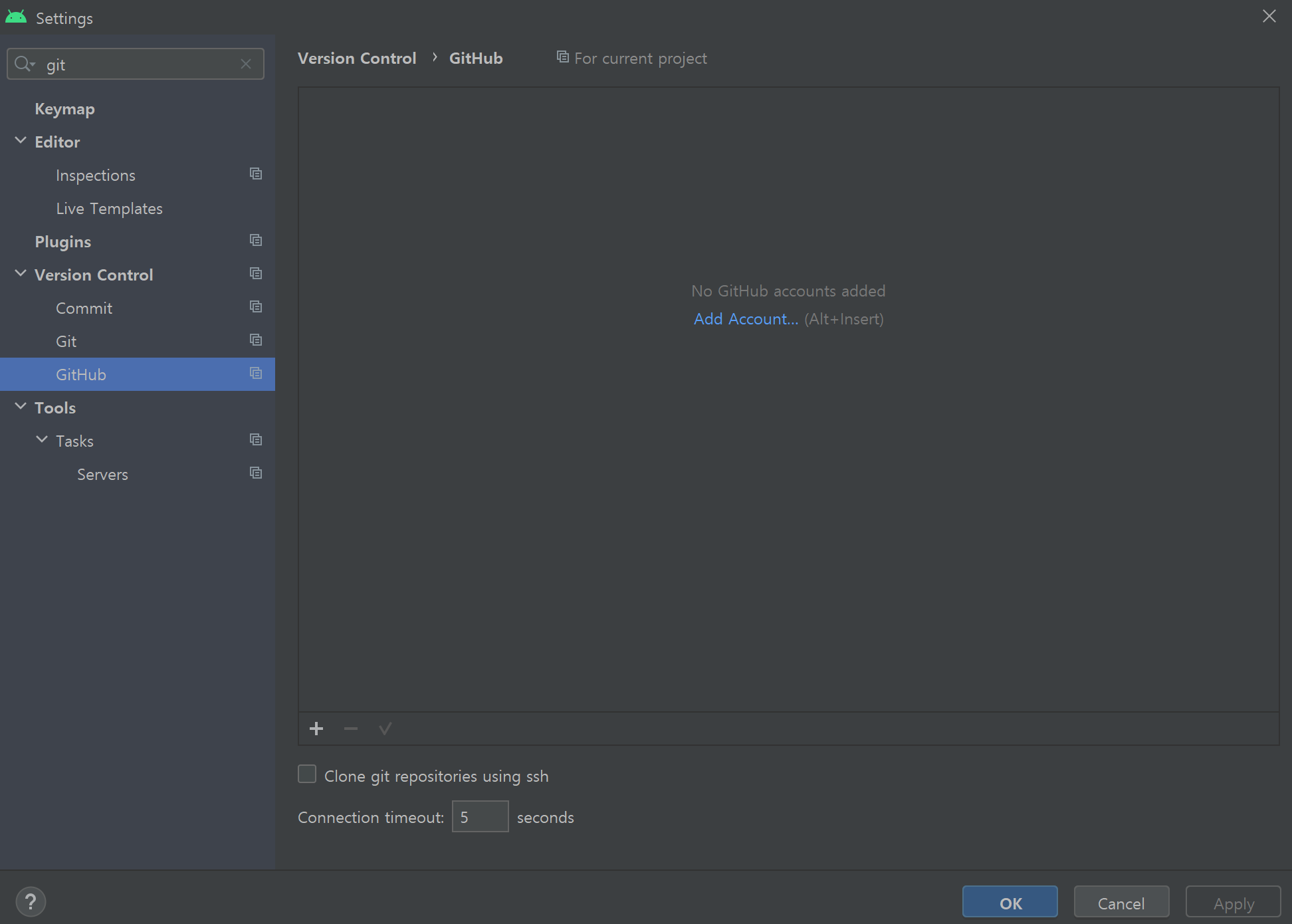Select the Tasks settings entry
The height and width of the screenshot is (924, 1292).
tap(74, 441)
